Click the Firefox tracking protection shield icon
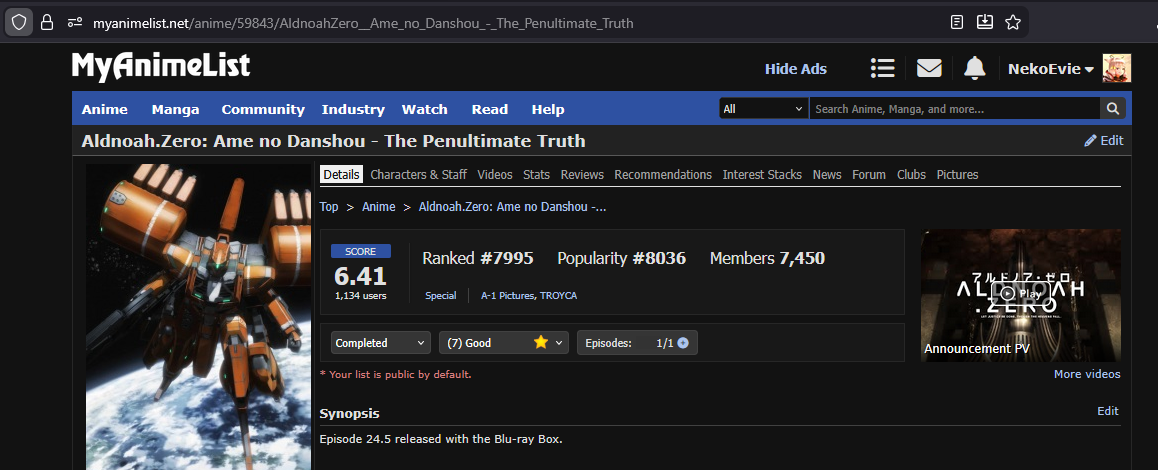This screenshot has width=1158, height=470. (19, 23)
